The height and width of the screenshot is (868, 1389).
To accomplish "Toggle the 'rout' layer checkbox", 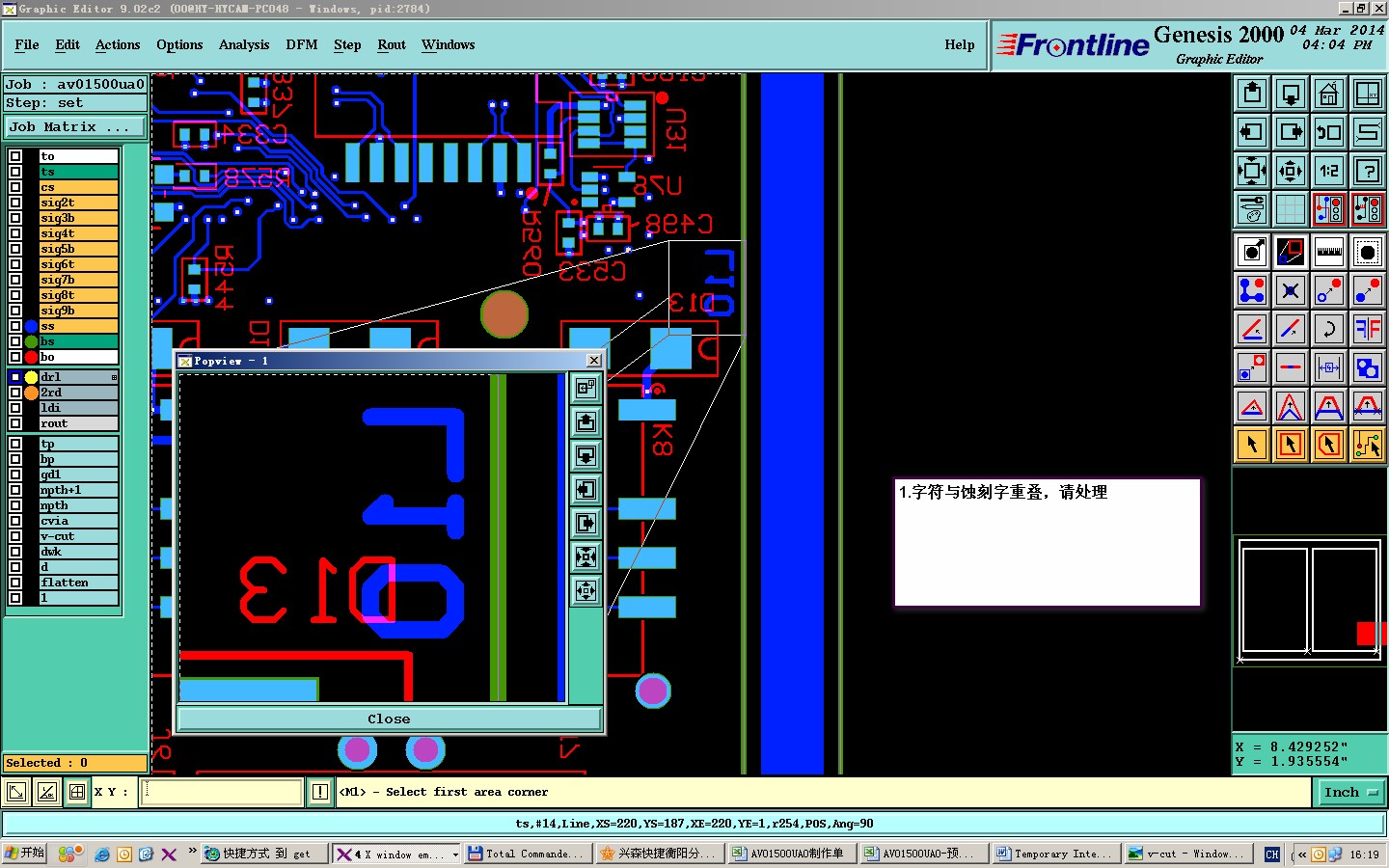I will pyautogui.click(x=15, y=423).
